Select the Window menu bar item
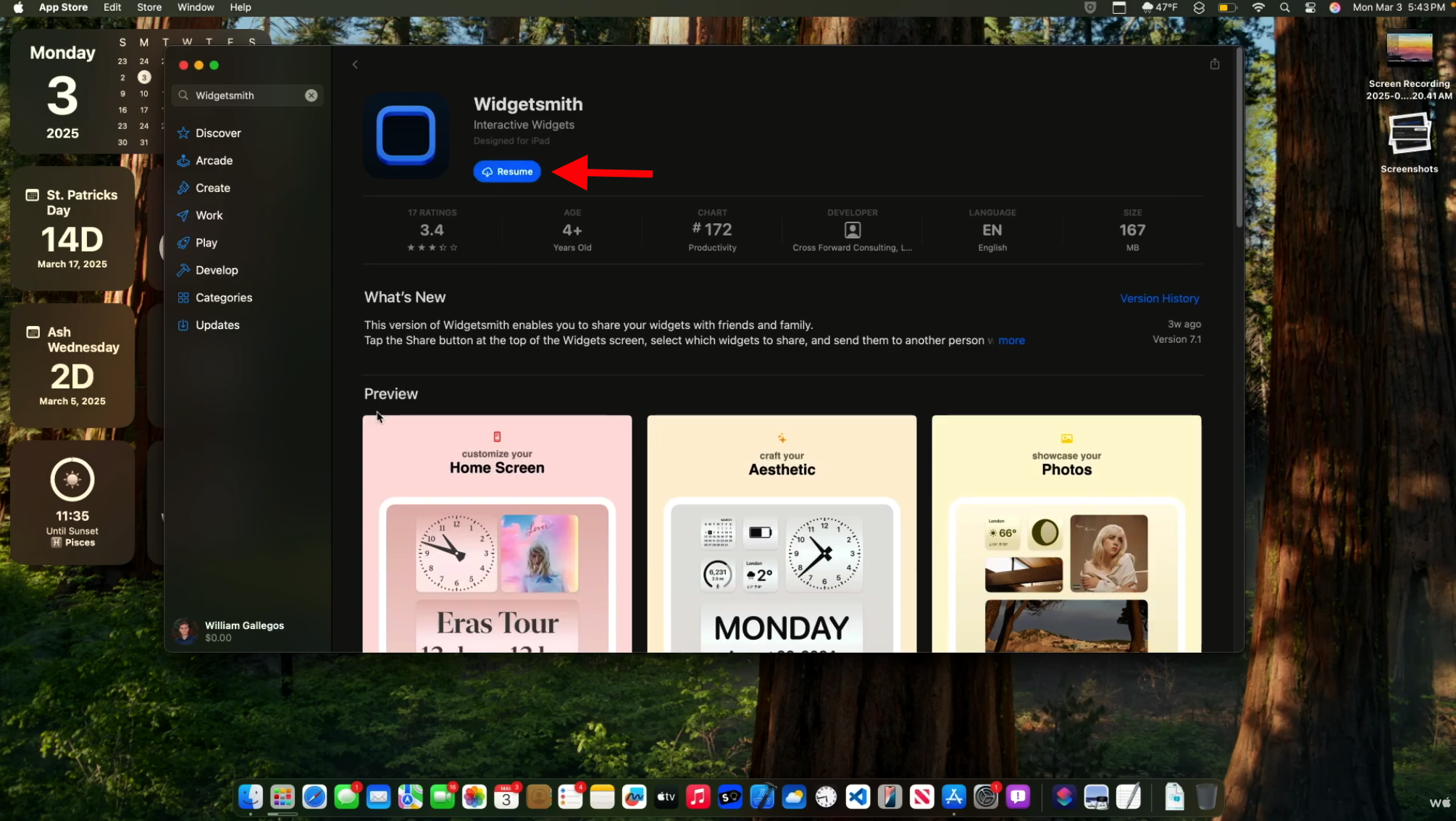1456x821 pixels. click(195, 8)
